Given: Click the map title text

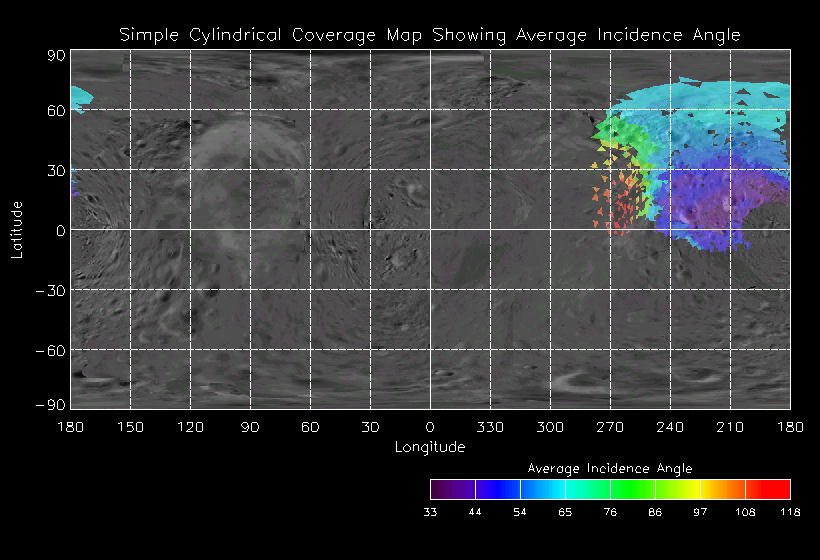Looking at the screenshot, I should coord(430,35).
